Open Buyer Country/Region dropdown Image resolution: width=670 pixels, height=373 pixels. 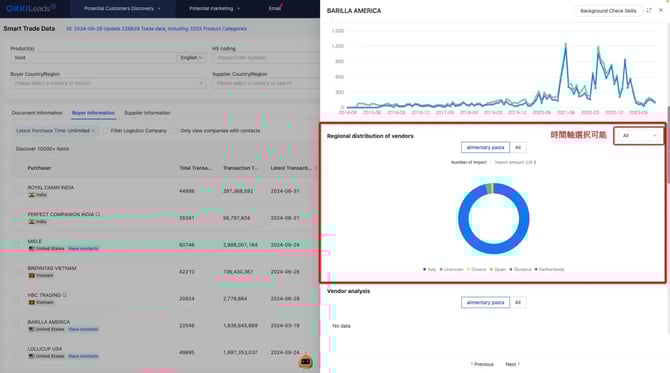(x=108, y=83)
